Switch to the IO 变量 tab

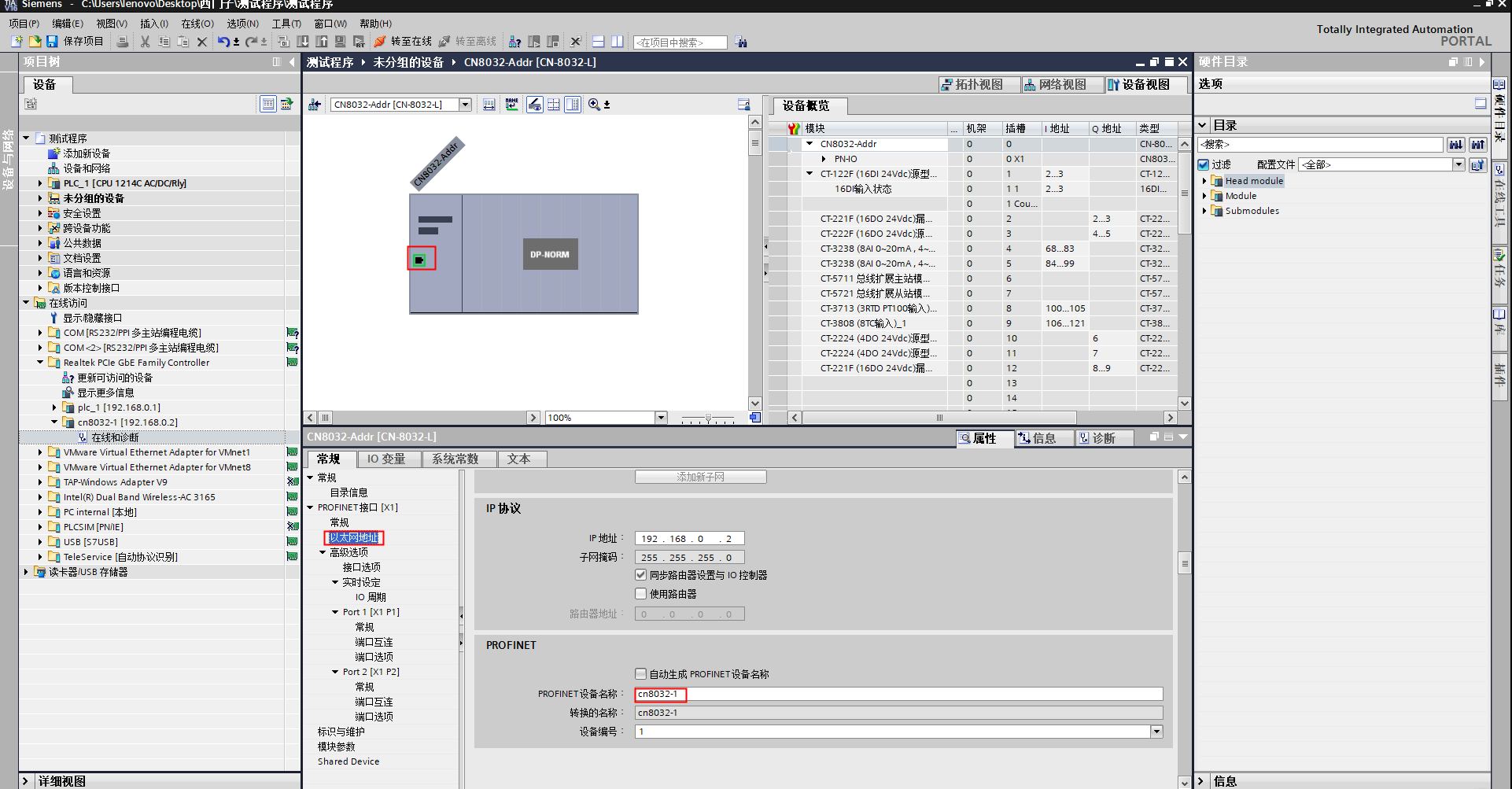385,459
